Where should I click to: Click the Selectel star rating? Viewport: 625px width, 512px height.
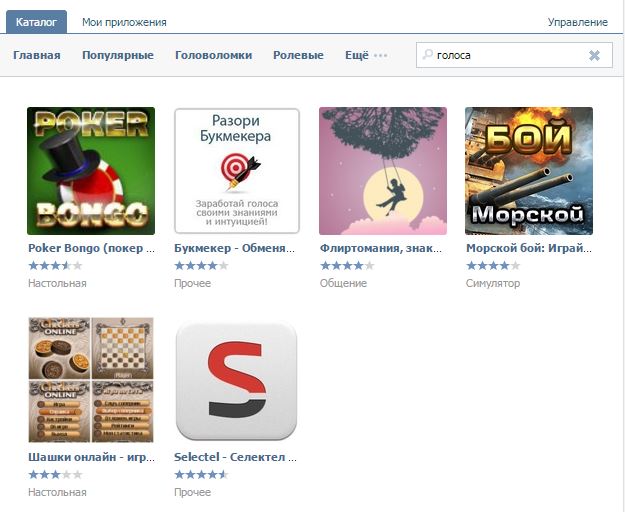tap(201, 474)
